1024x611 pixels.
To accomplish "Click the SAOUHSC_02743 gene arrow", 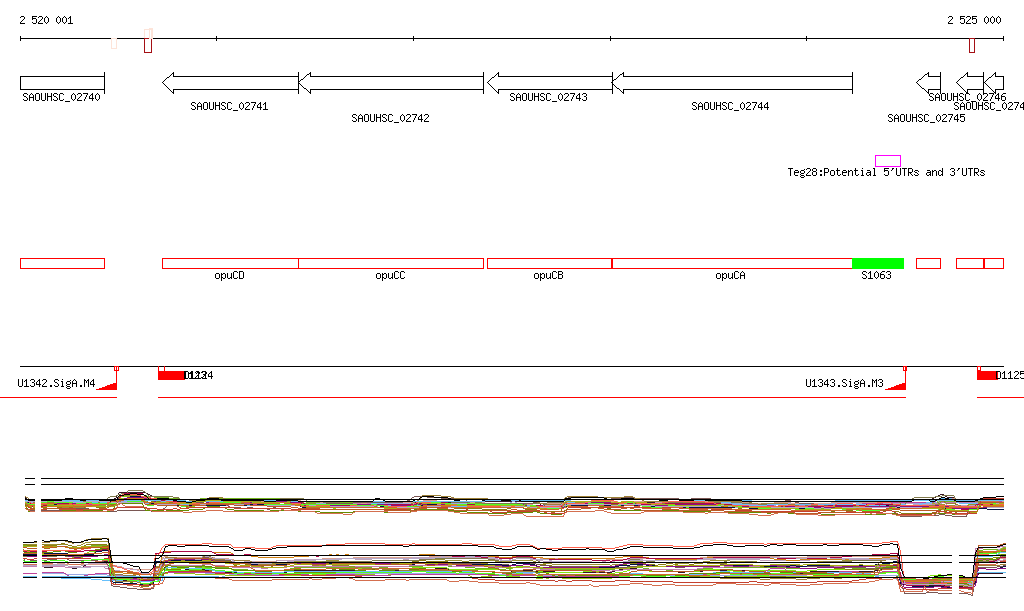I will tap(550, 83).
